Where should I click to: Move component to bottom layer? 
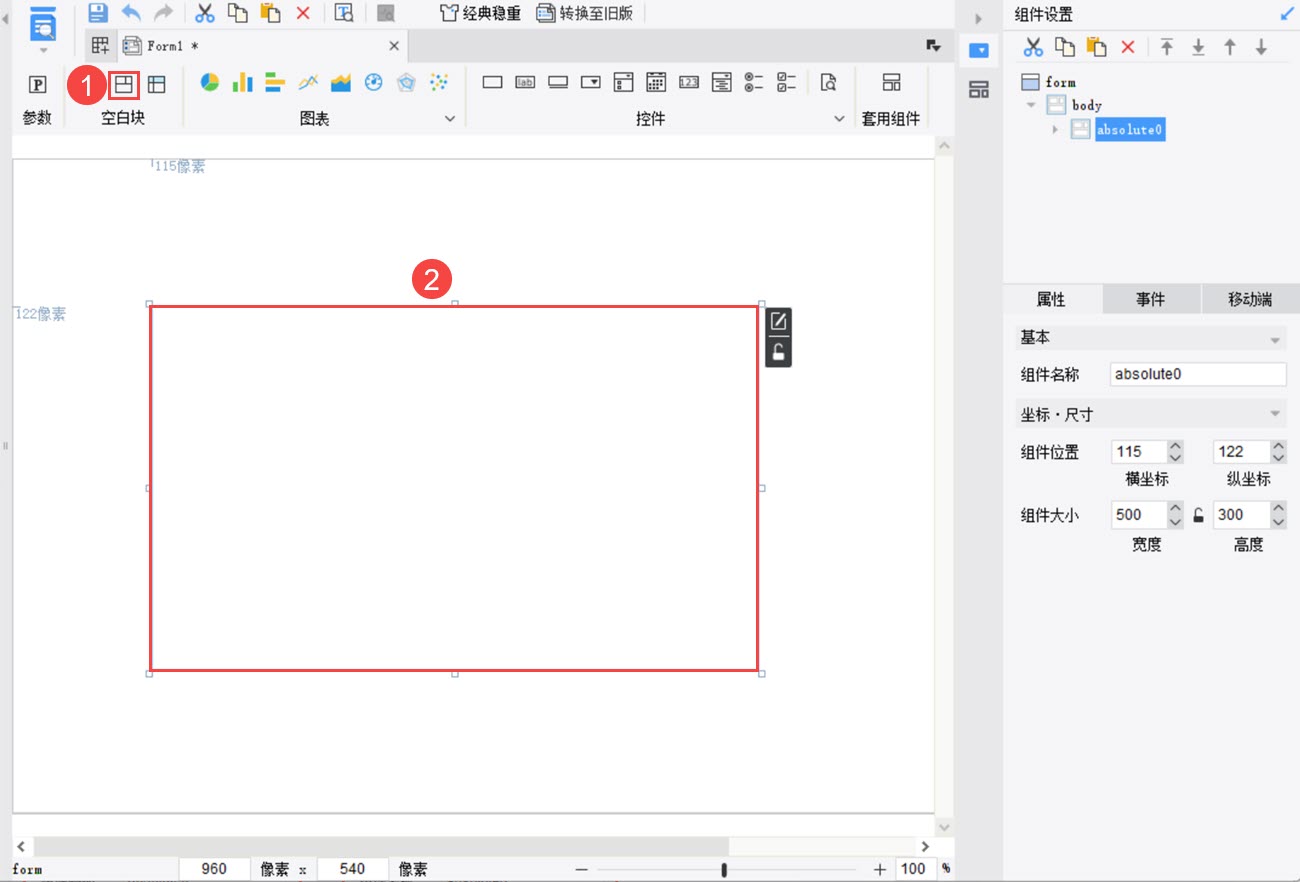tap(1198, 47)
